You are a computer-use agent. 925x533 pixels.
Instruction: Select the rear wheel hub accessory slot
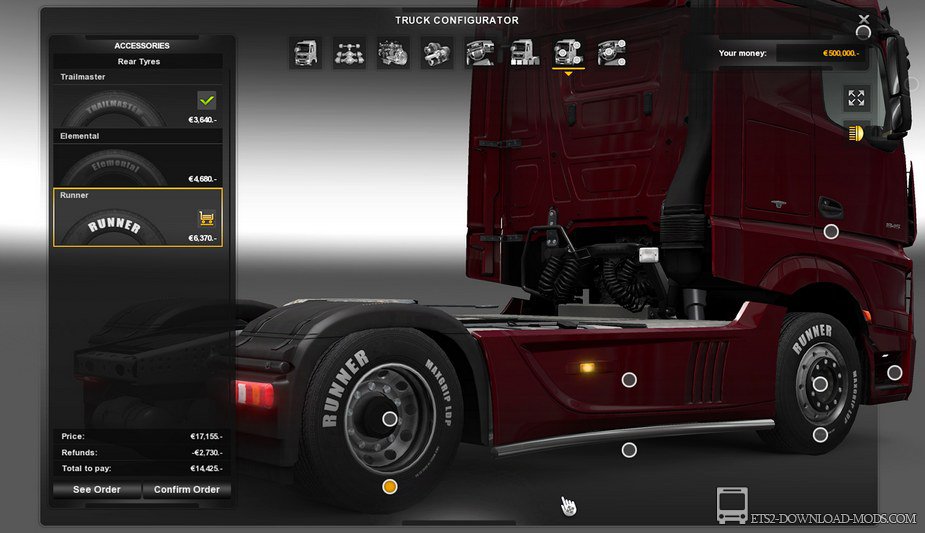coord(390,419)
